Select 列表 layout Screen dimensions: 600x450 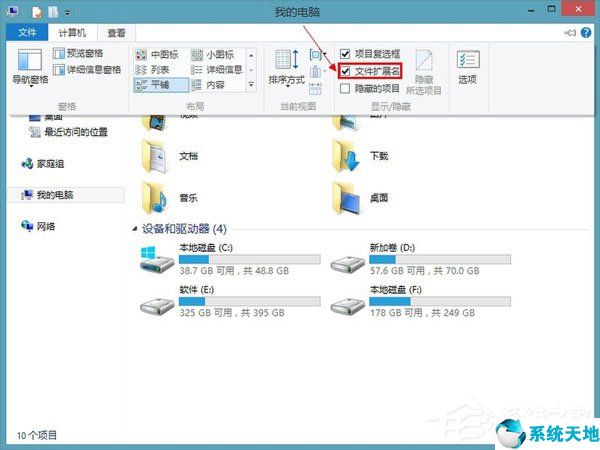153,70
